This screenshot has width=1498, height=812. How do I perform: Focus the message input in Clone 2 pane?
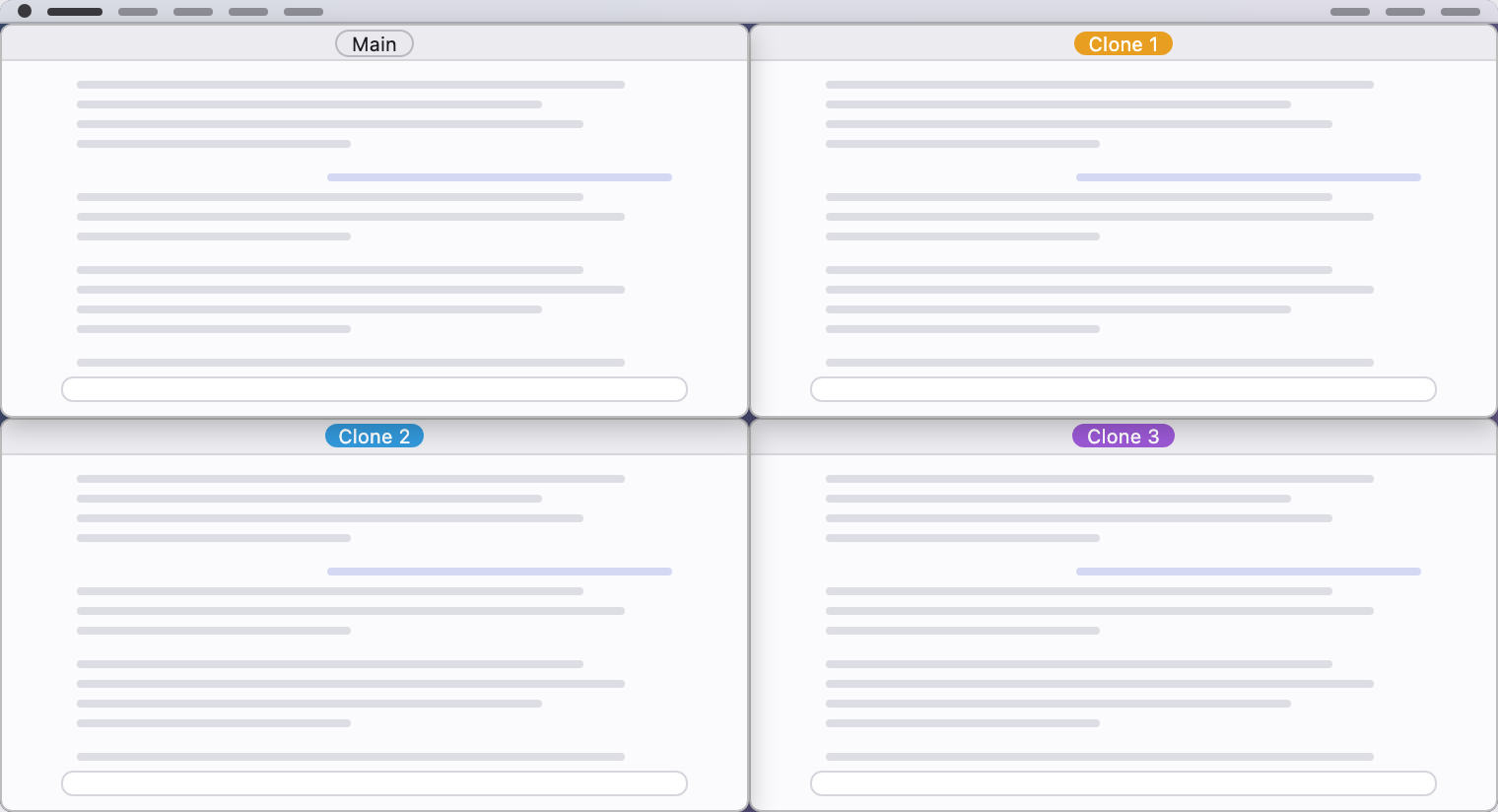(x=374, y=783)
